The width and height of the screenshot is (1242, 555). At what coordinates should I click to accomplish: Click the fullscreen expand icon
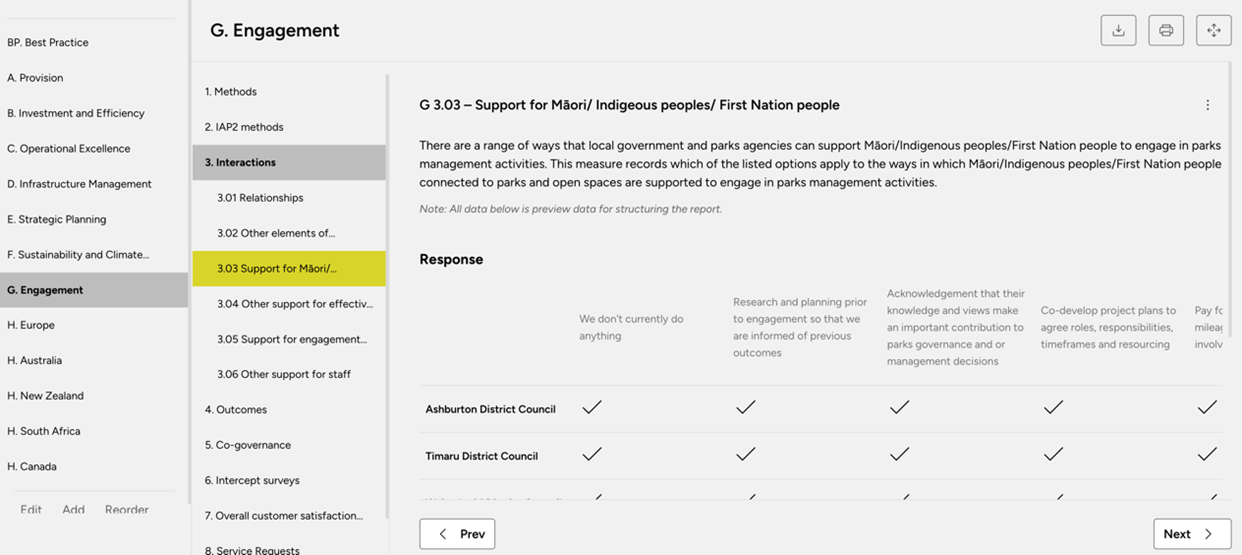[x=1213, y=30]
